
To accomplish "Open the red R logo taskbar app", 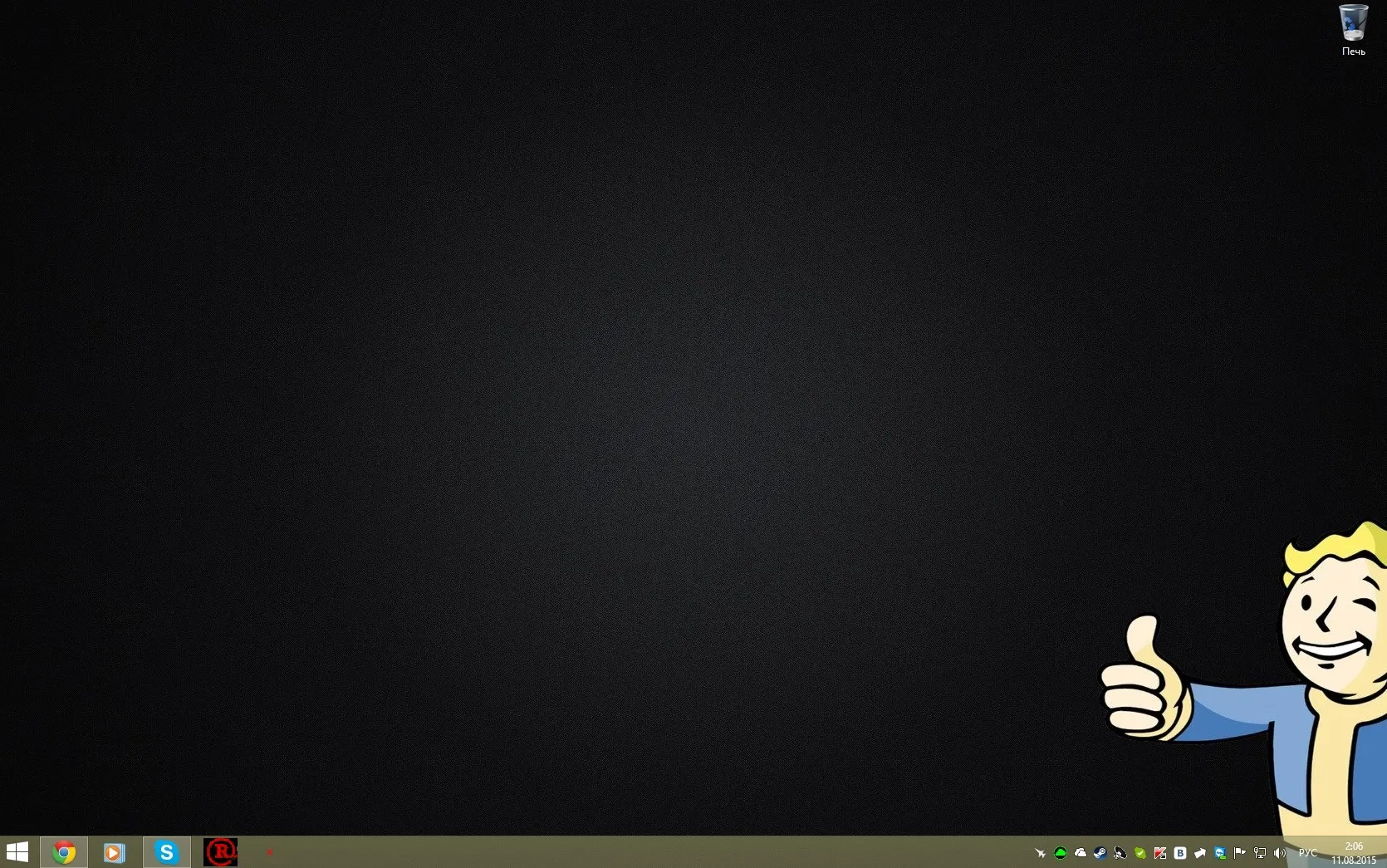I will pyautogui.click(x=220, y=852).
